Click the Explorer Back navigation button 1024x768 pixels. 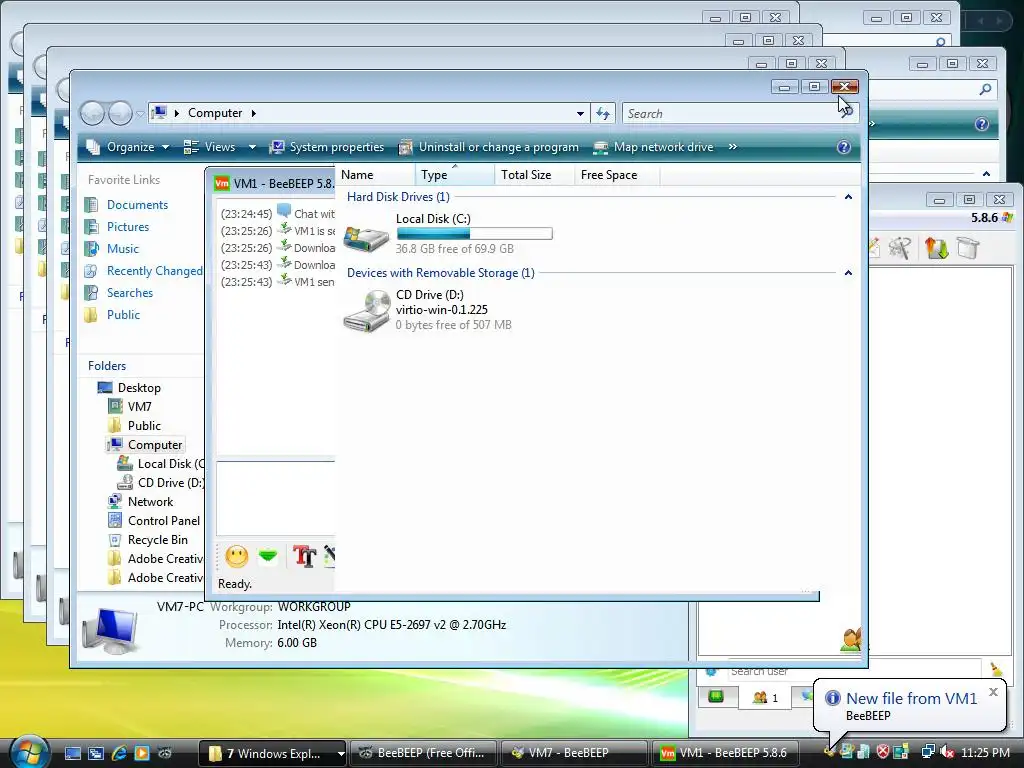[x=92, y=114]
